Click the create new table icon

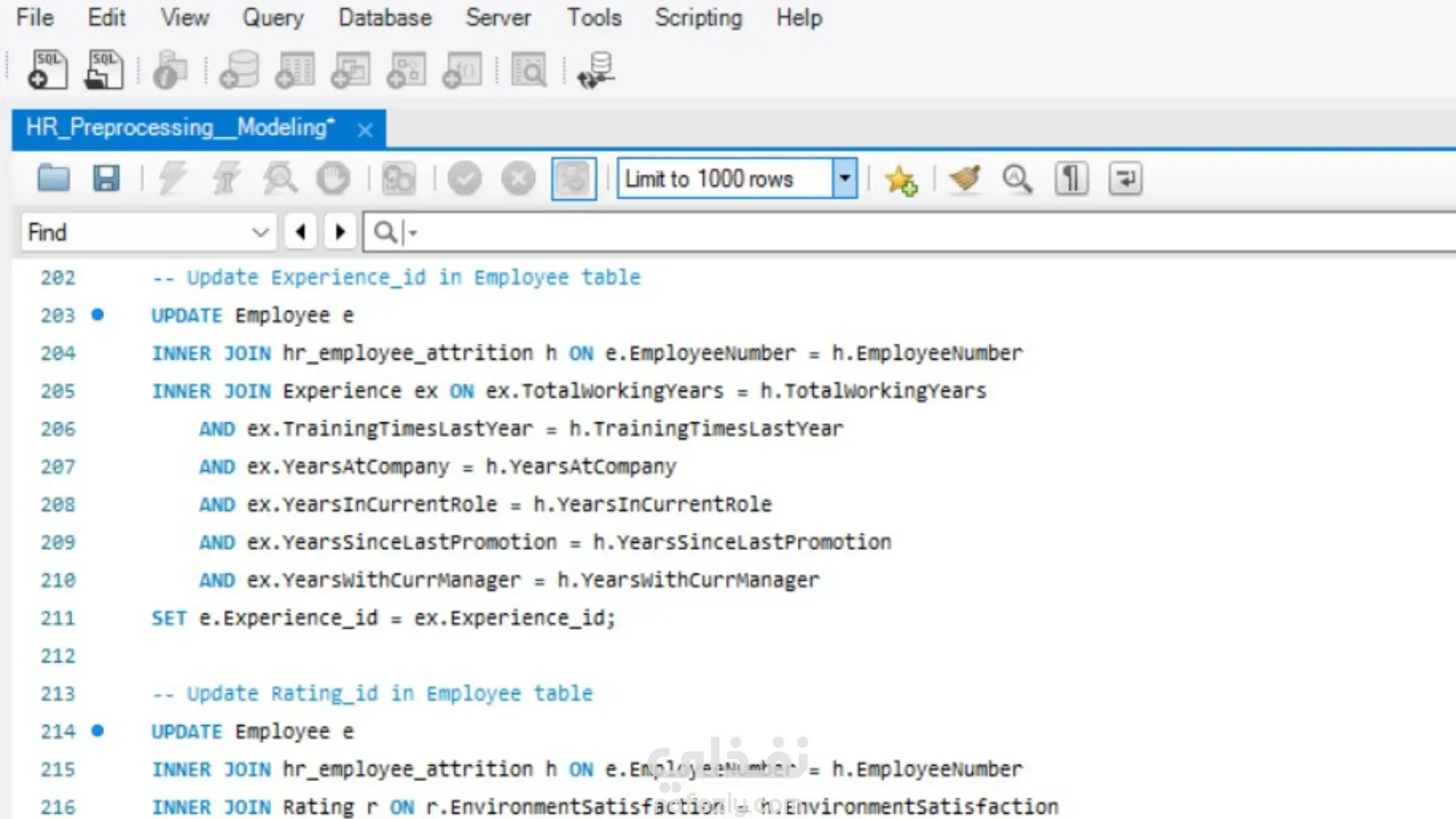tap(296, 71)
